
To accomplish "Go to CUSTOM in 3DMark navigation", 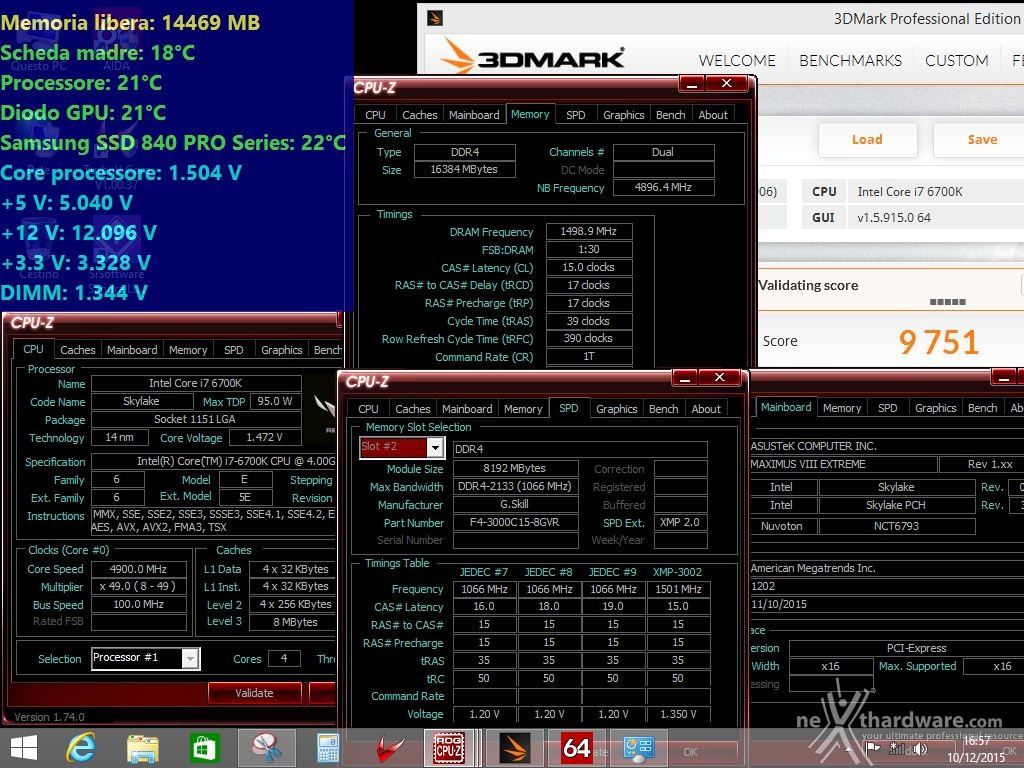I will pos(957,61).
